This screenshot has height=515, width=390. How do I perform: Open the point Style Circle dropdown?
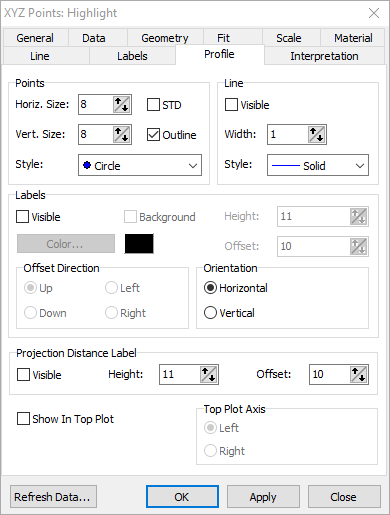(140, 165)
